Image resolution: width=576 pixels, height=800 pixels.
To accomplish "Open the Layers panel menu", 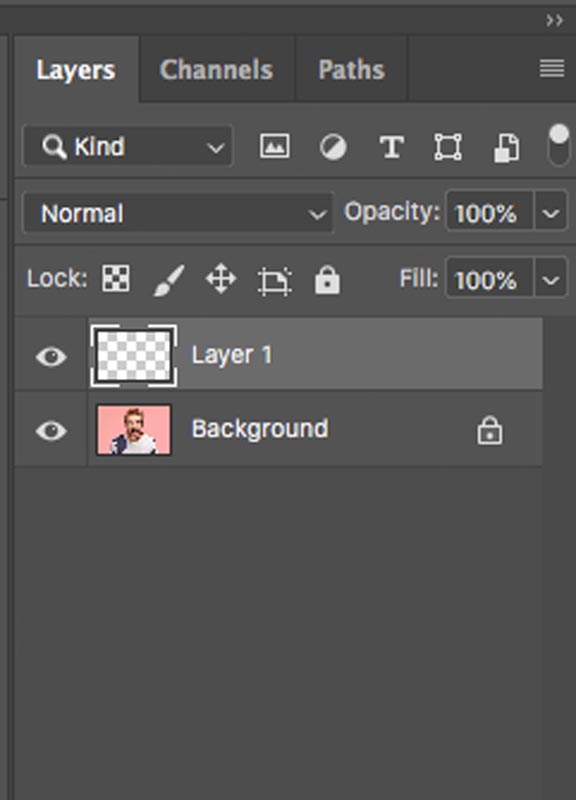I will [552, 68].
